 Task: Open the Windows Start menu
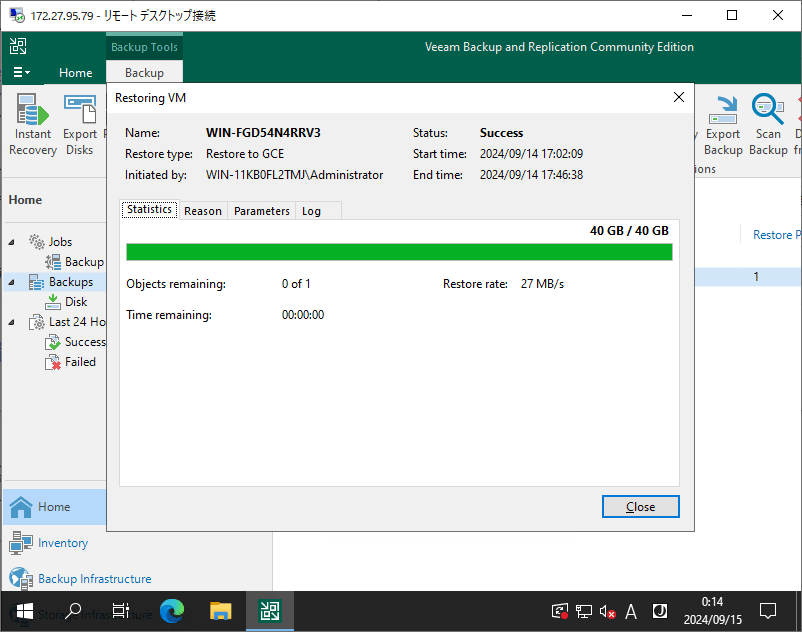point(24,611)
